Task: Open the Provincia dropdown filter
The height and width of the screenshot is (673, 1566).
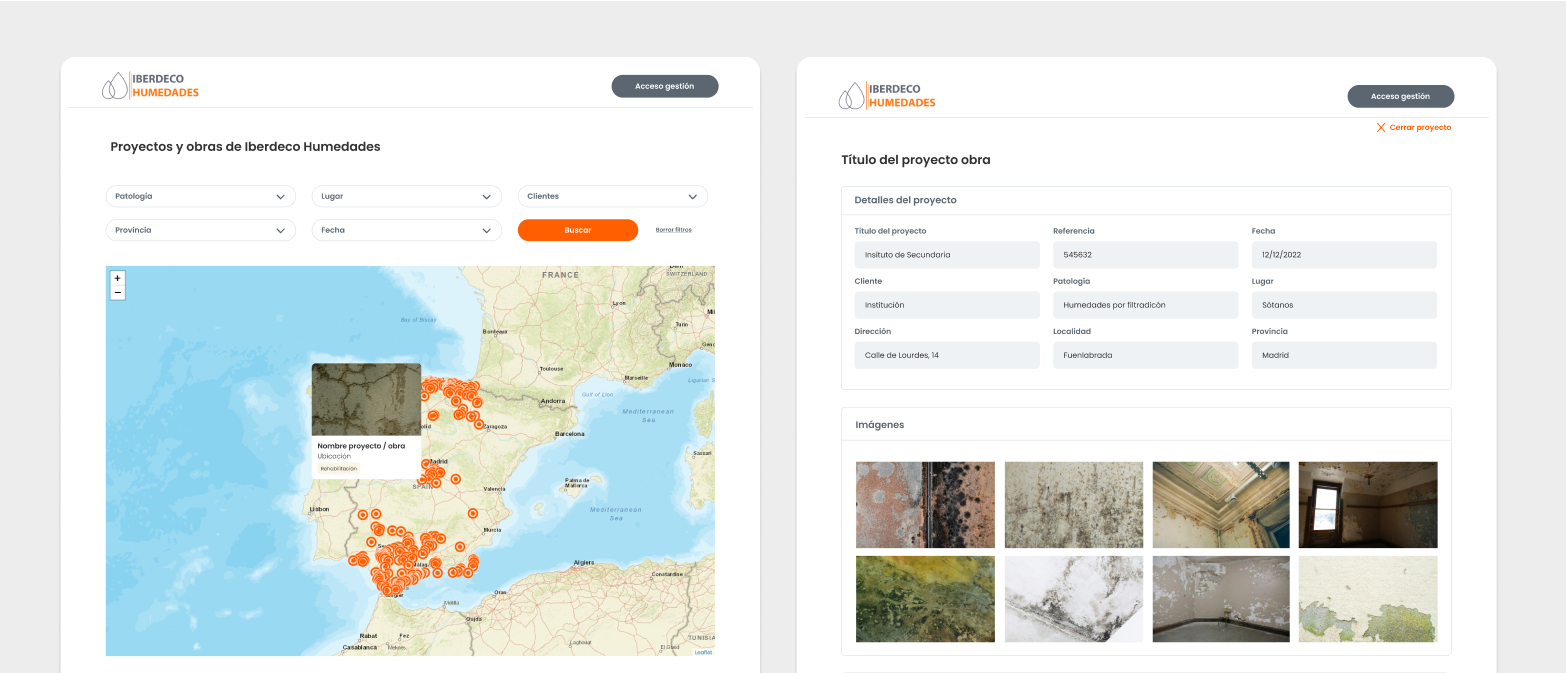Action: tap(200, 230)
